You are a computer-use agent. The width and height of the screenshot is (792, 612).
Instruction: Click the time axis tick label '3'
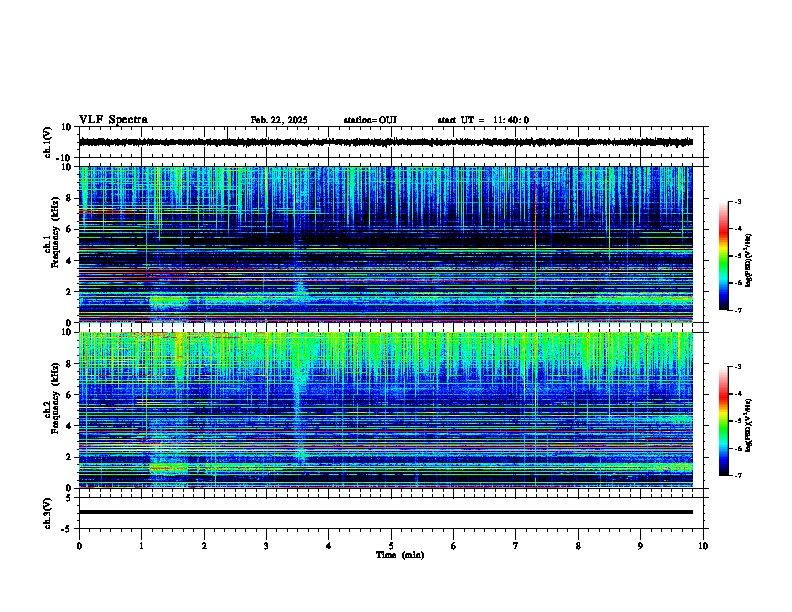coord(266,546)
